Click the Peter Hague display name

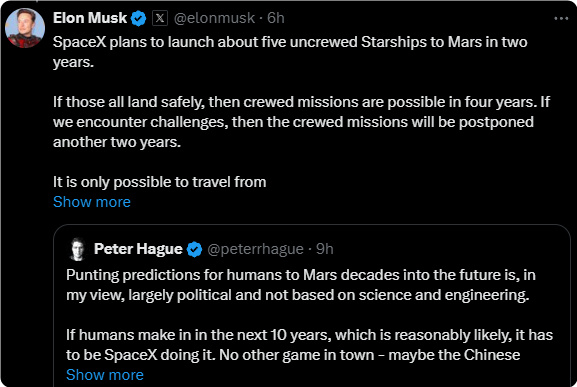tap(138, 249)
